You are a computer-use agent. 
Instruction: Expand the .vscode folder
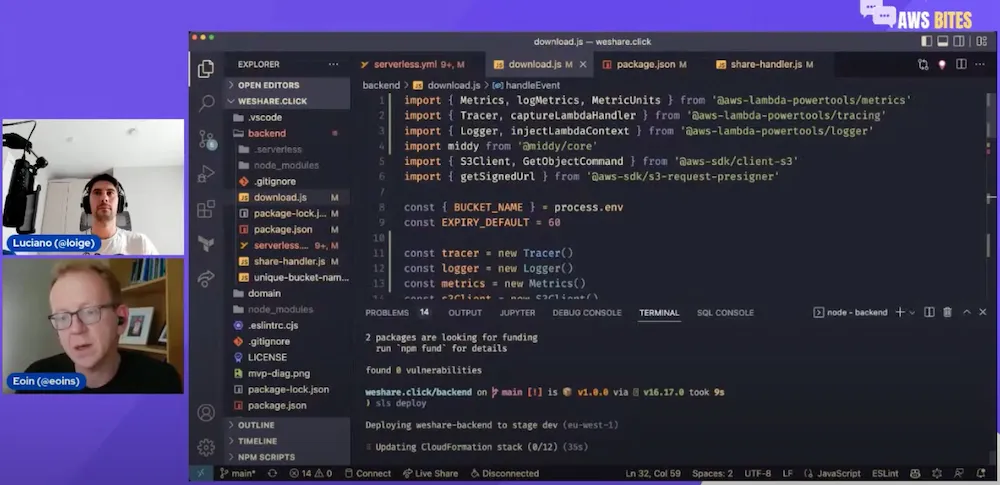[x=288, y=117]
